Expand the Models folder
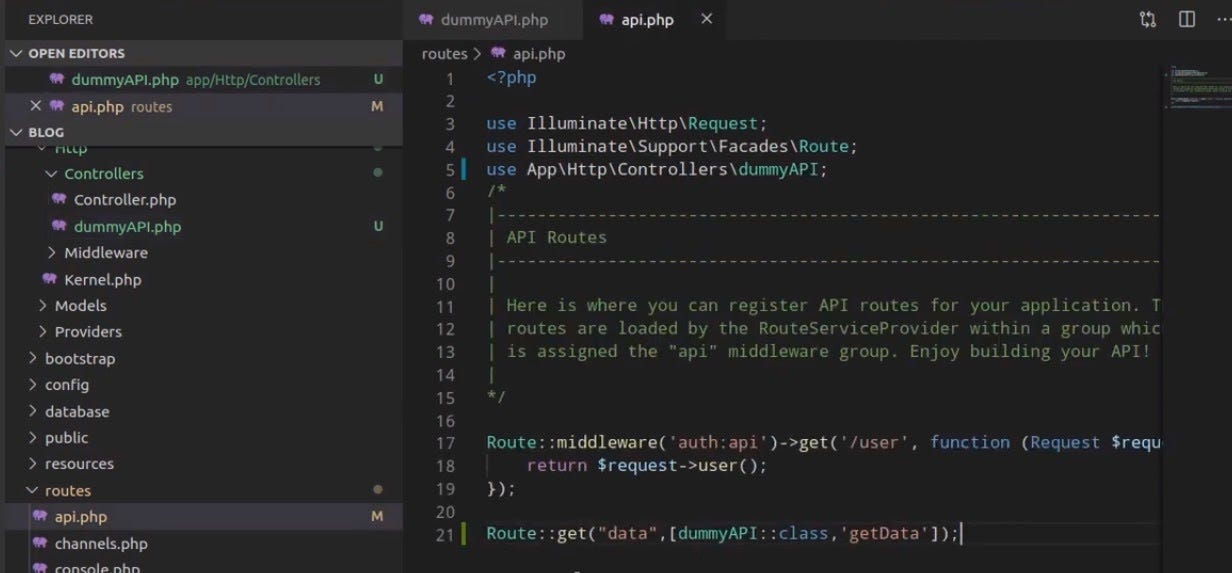The width and height of the screenshot is (1232, 573). (x=201, y=306)
